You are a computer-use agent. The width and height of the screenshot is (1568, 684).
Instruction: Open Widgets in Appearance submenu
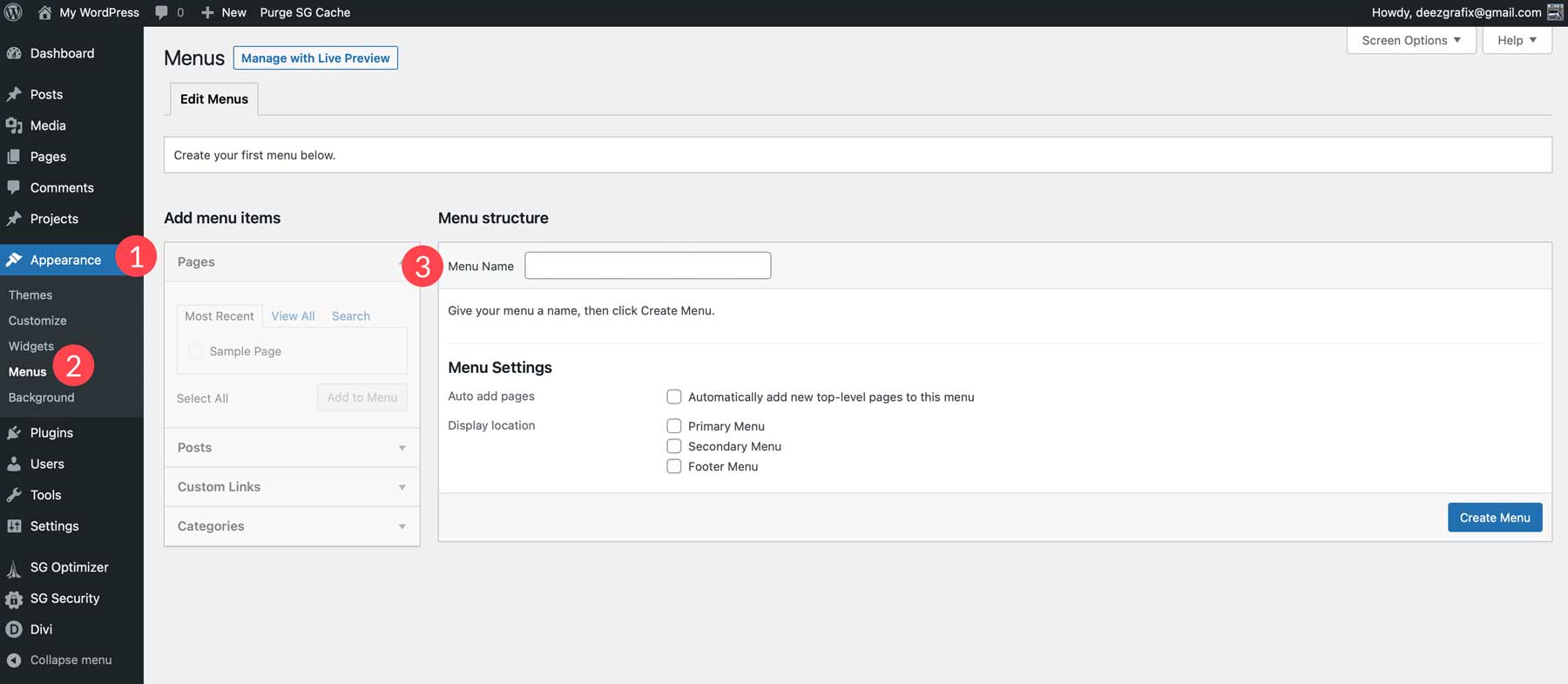tap(31, 346)
